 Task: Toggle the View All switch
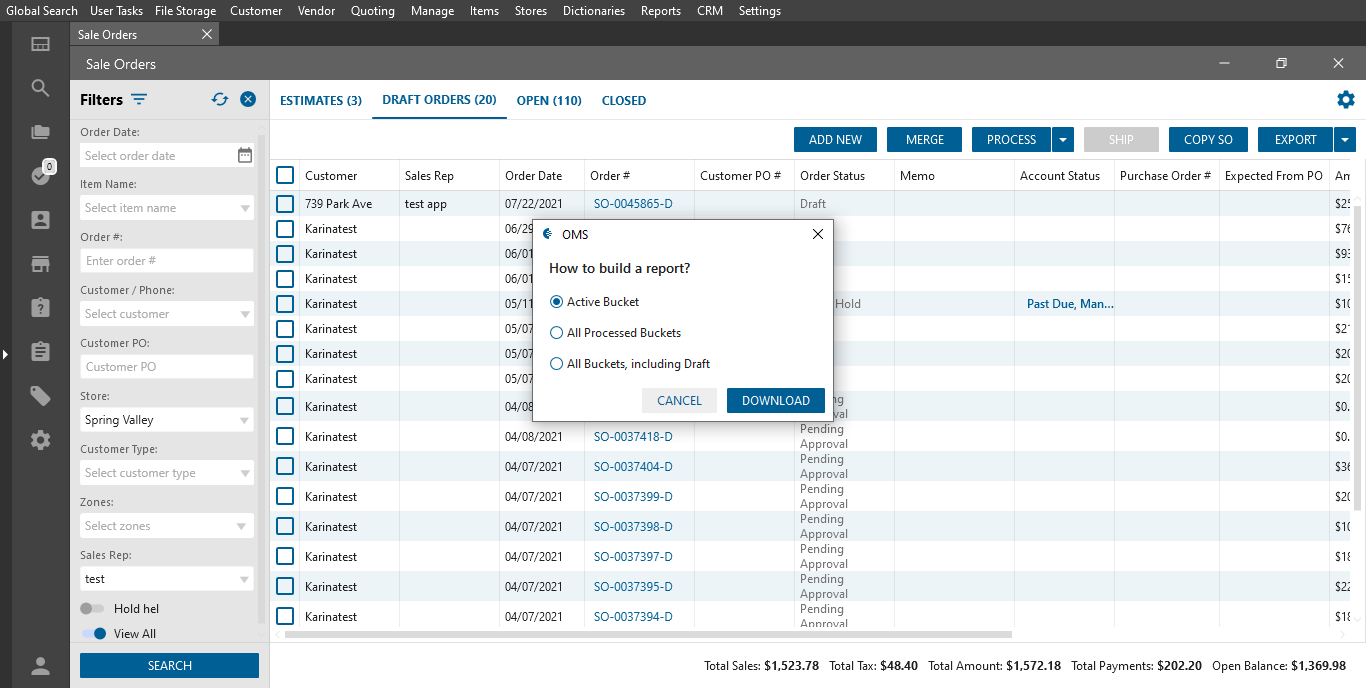(94, 634)
